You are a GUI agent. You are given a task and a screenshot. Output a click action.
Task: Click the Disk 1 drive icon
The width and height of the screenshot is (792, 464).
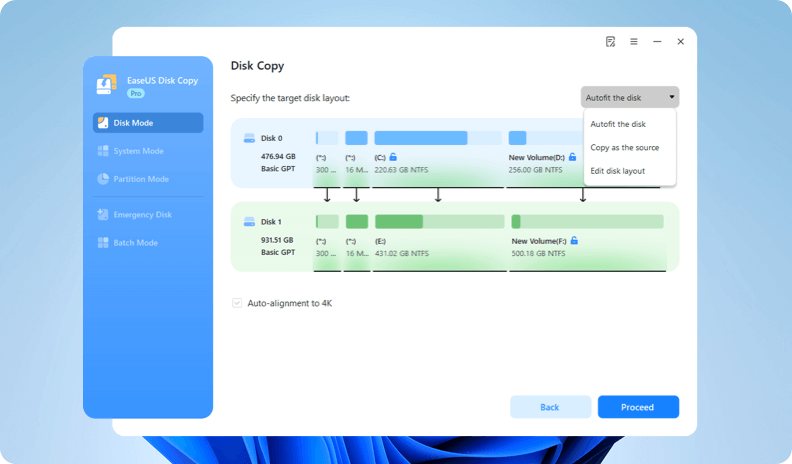tap(249, 222)
